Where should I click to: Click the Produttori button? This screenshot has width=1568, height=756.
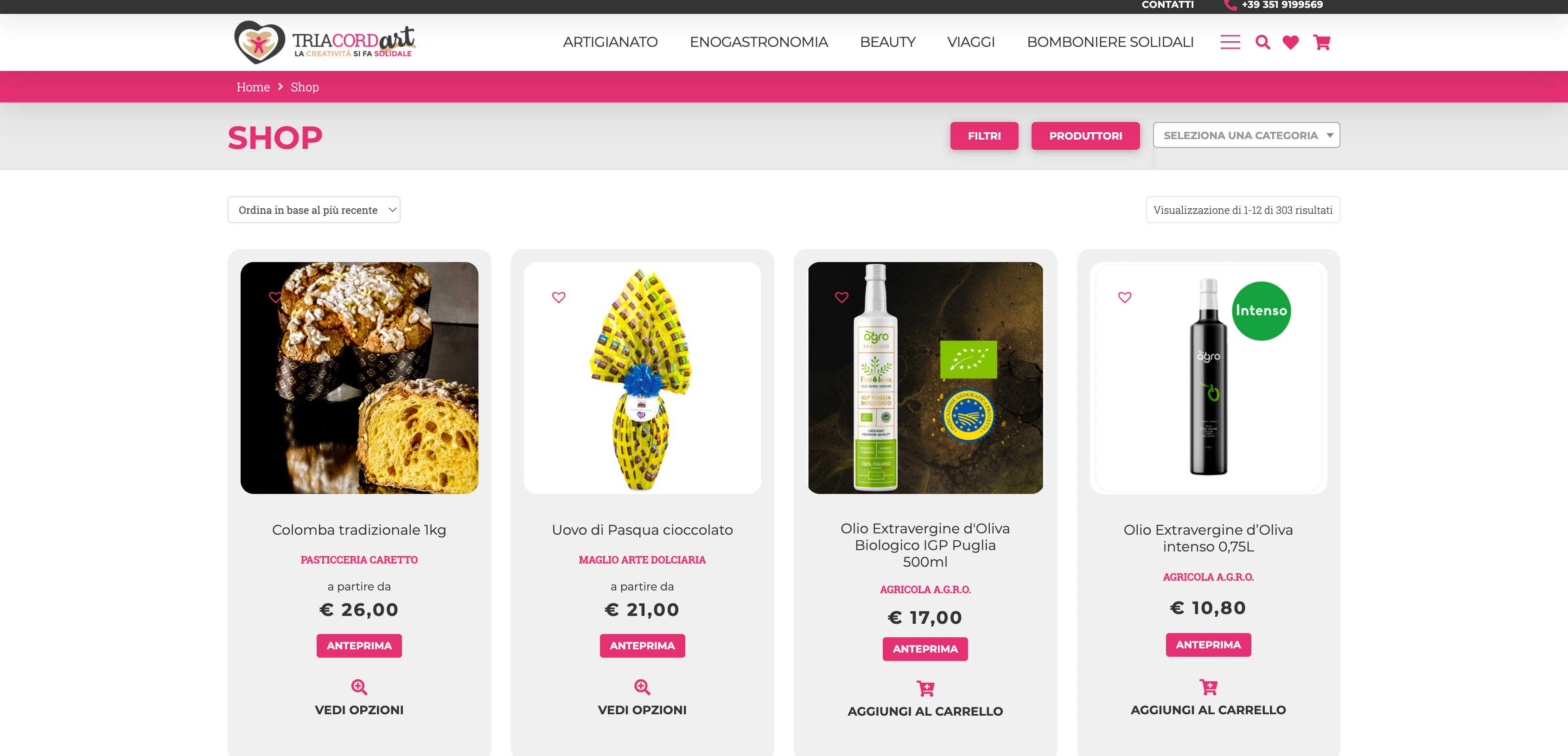tap(1085, 136)
